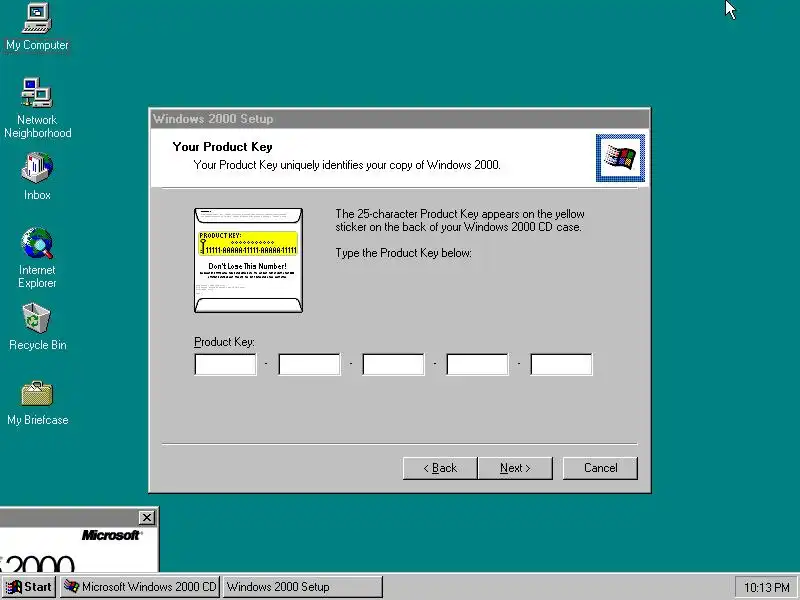Screen dimensions: 800x600
Task: Click the Microsoft logo in splash window
Action: (112, 535)
